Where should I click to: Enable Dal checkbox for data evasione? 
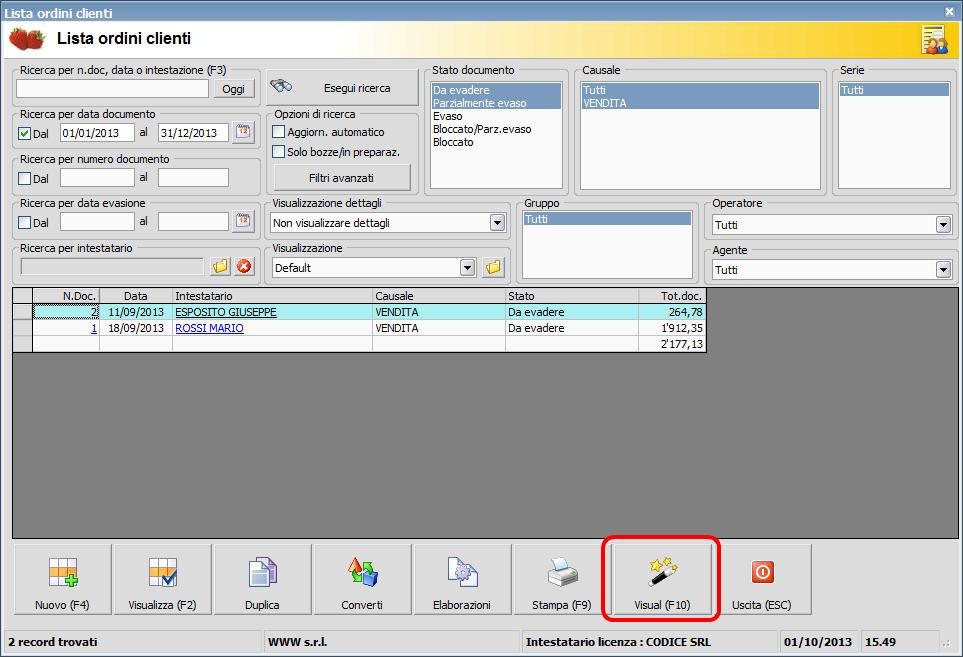[25, 223]
